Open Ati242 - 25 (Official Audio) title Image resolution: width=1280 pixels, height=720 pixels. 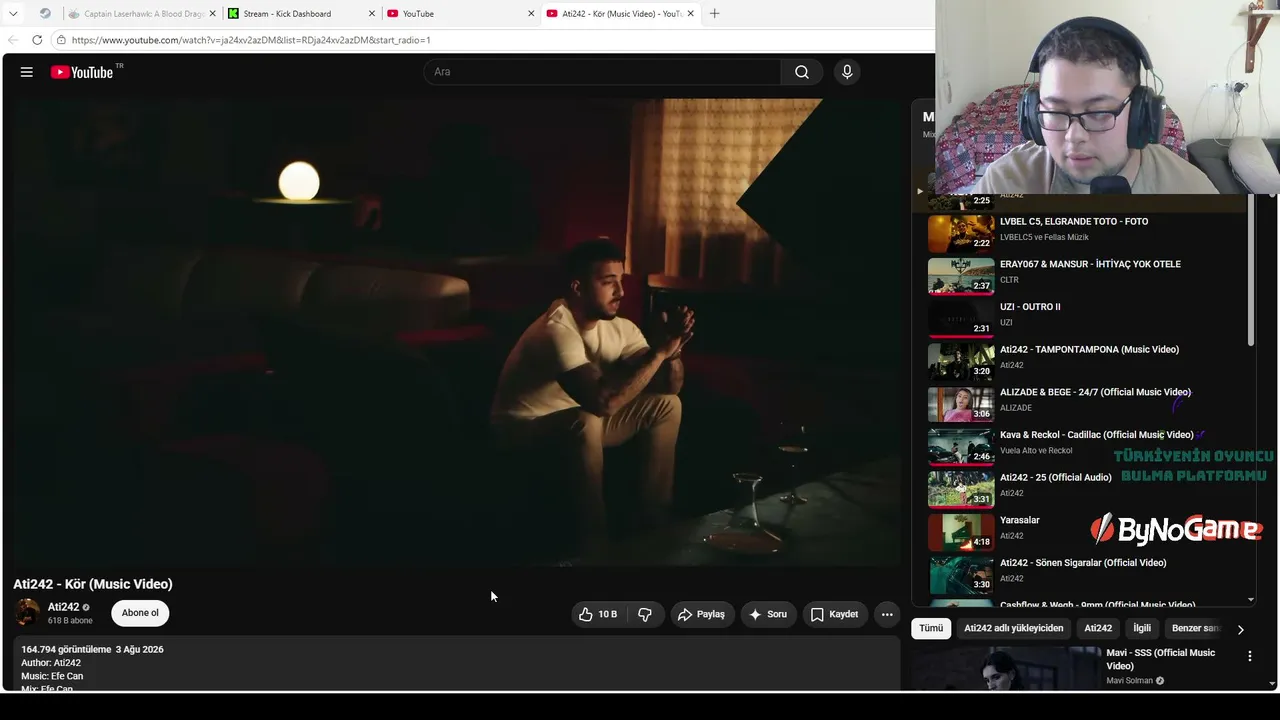pos(1055,477)
